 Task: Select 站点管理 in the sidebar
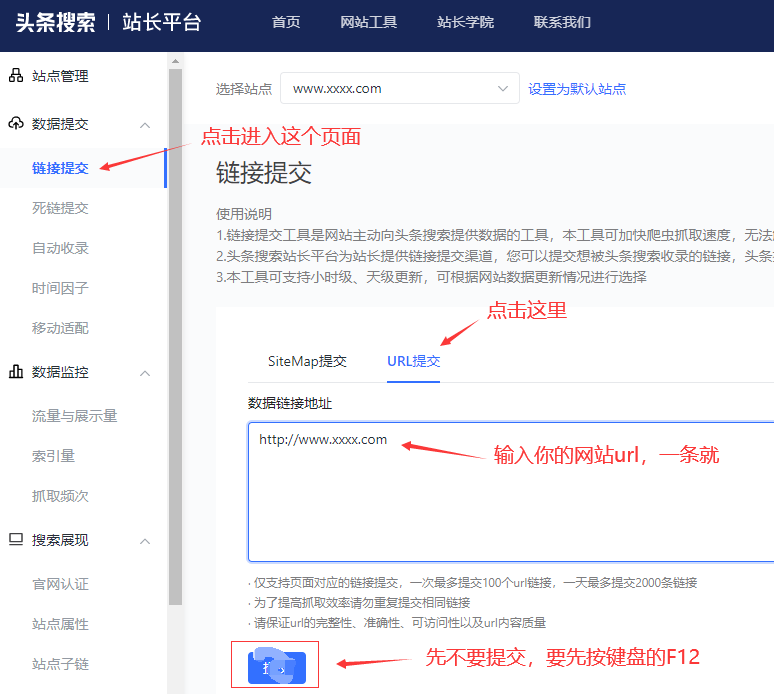tap(60, 76)
